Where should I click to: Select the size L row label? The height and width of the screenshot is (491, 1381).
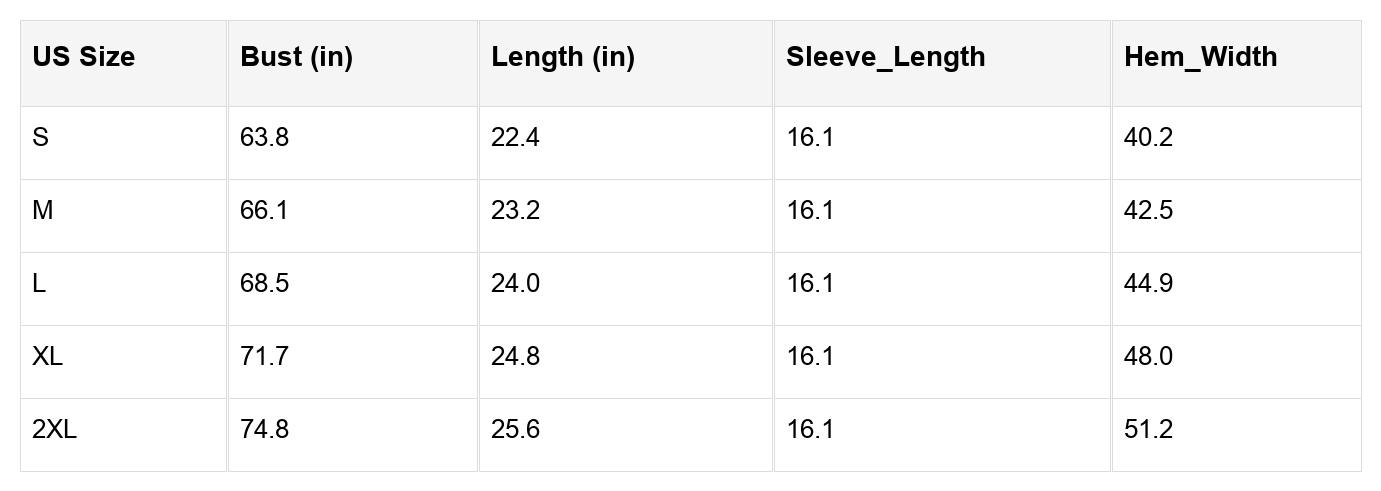point(39,284)
